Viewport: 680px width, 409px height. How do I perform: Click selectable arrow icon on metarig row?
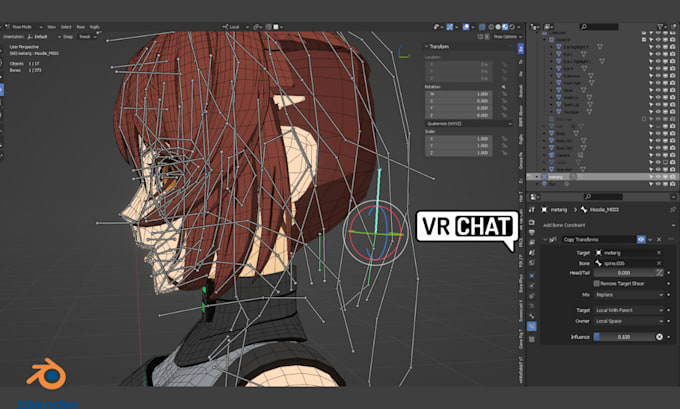651,177
